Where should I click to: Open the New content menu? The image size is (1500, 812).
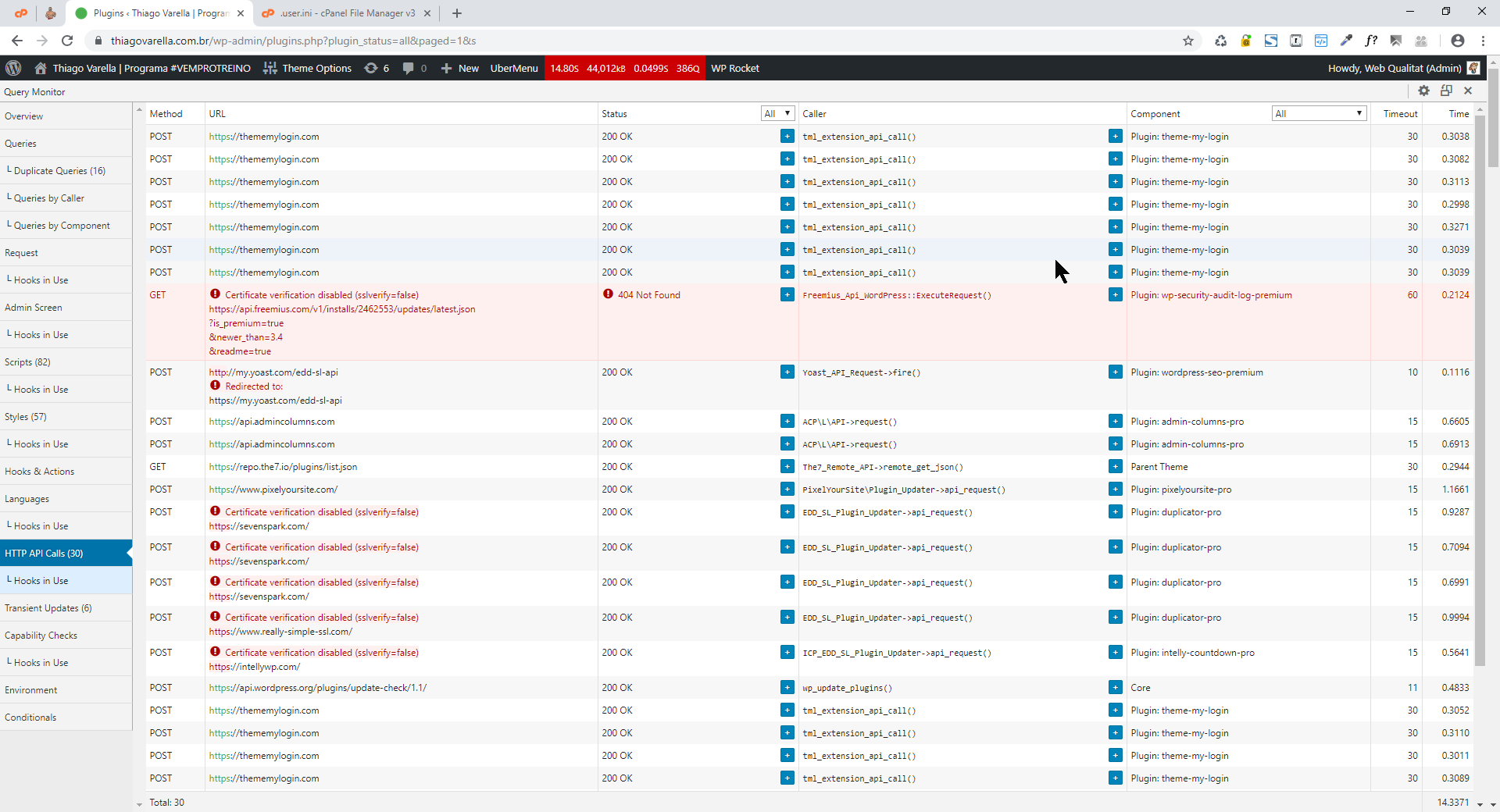pos(460,68)
